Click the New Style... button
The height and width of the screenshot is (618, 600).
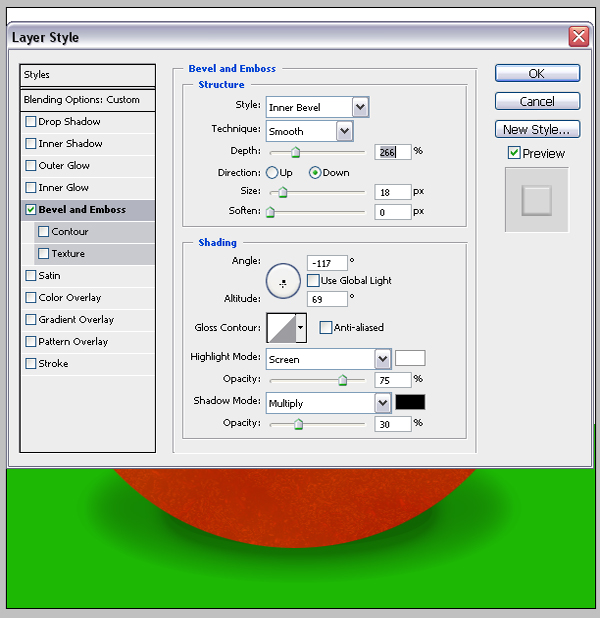(x=537, y=129)
